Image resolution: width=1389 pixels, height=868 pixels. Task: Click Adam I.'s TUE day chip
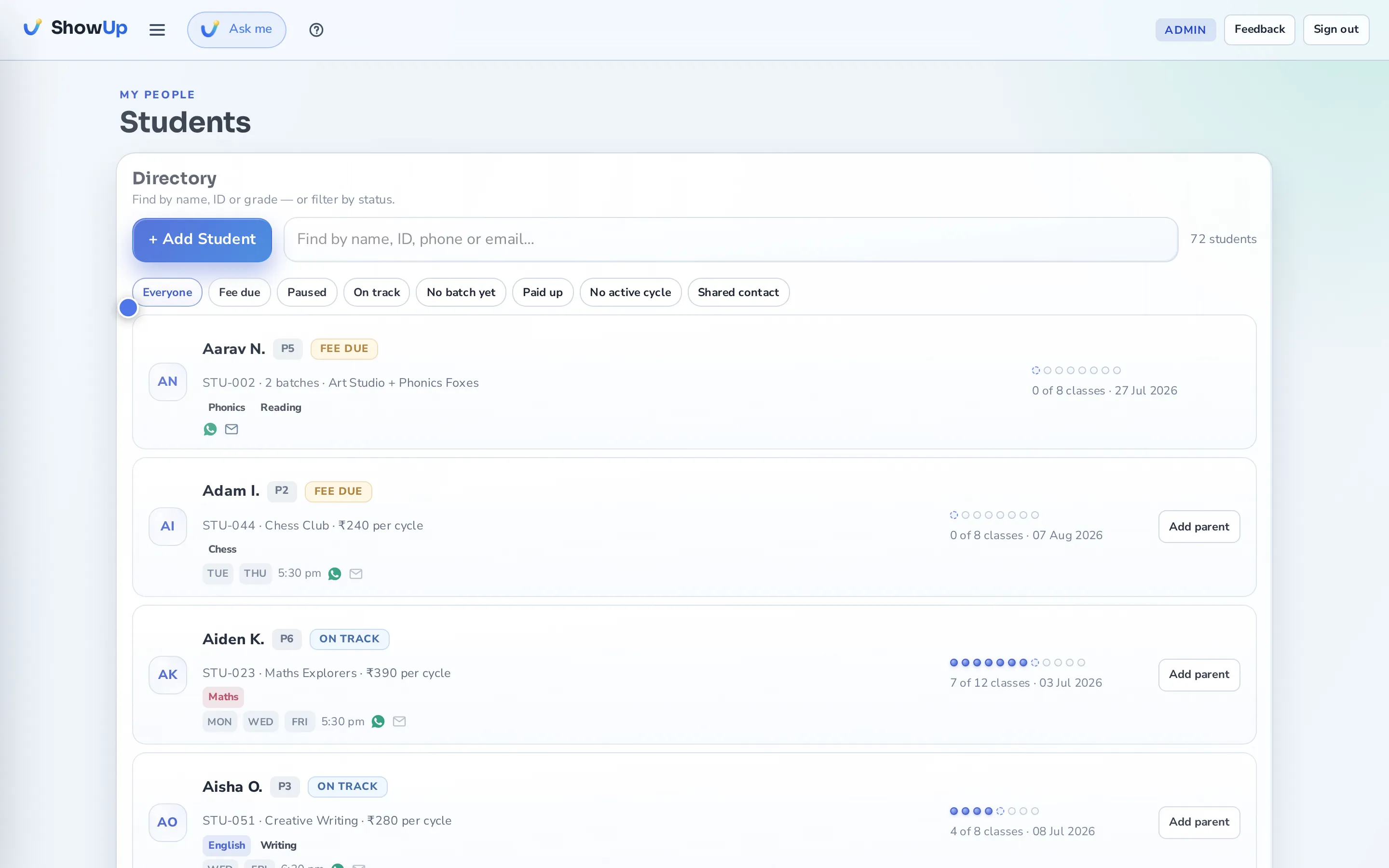218,573
